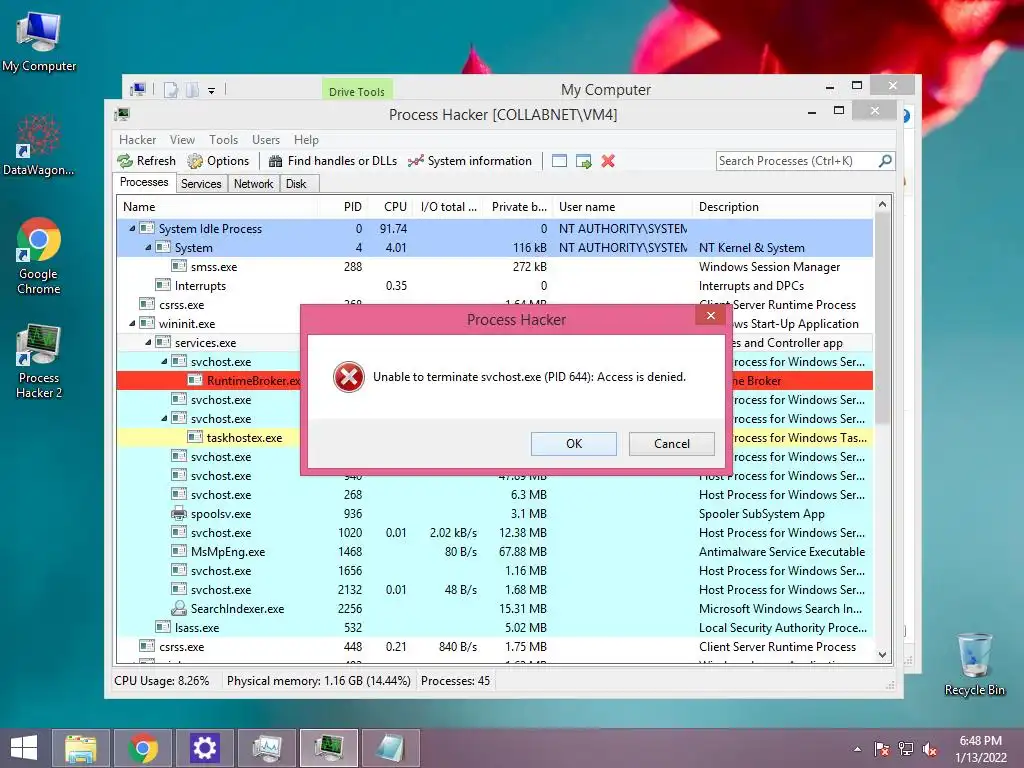Close the Process Hacker error dialog
Image resolution: width=1024 pixels, height=768 pixels.
click(x=711, y=315)
